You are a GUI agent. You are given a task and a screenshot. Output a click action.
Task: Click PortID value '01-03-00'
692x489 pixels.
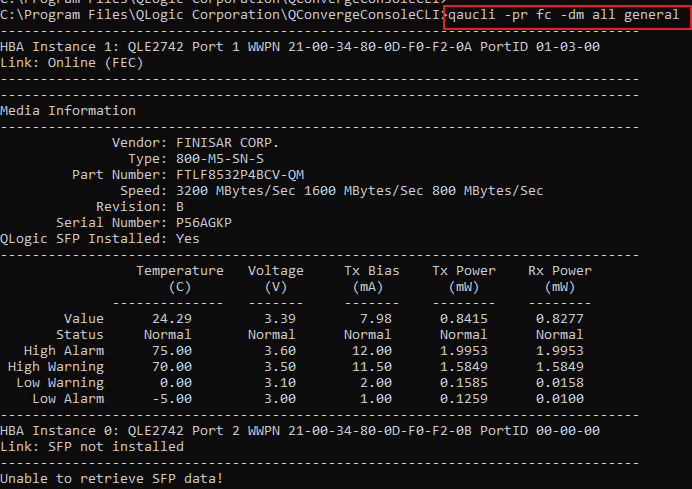click(568, 47)
